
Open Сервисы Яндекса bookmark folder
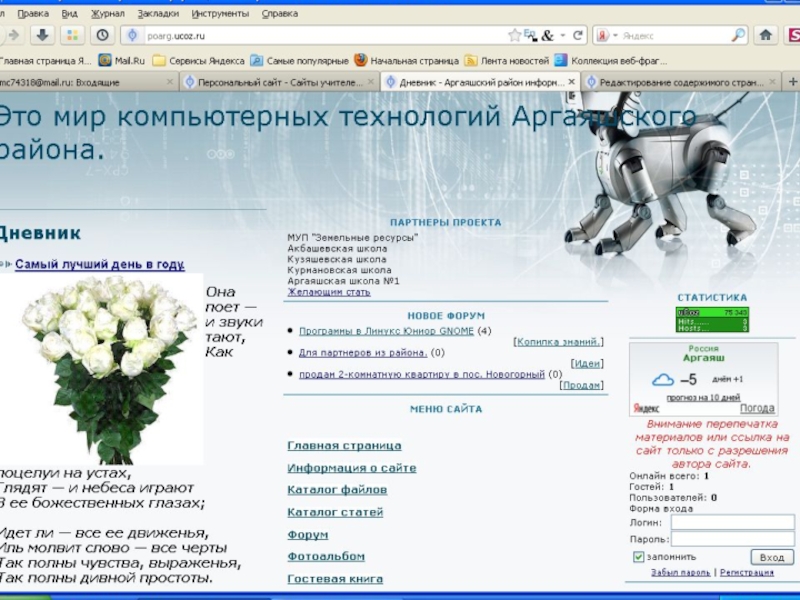(198, 61)
